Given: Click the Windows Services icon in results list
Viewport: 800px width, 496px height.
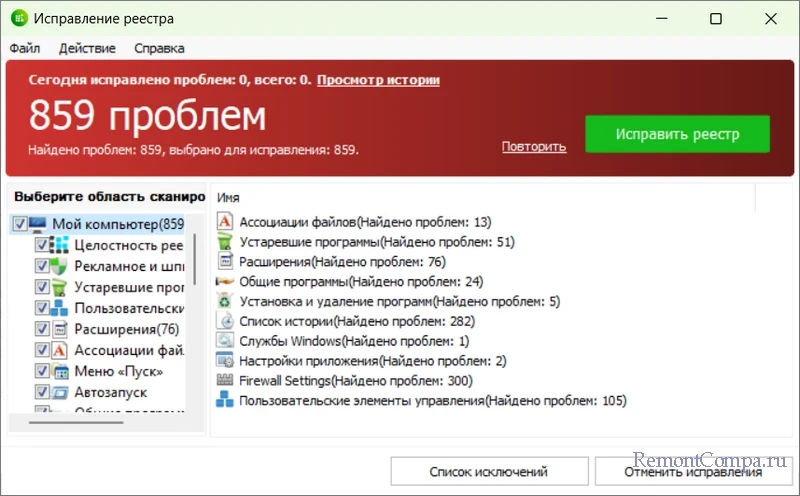Looking at the screenshot, I should pos(225,341).
